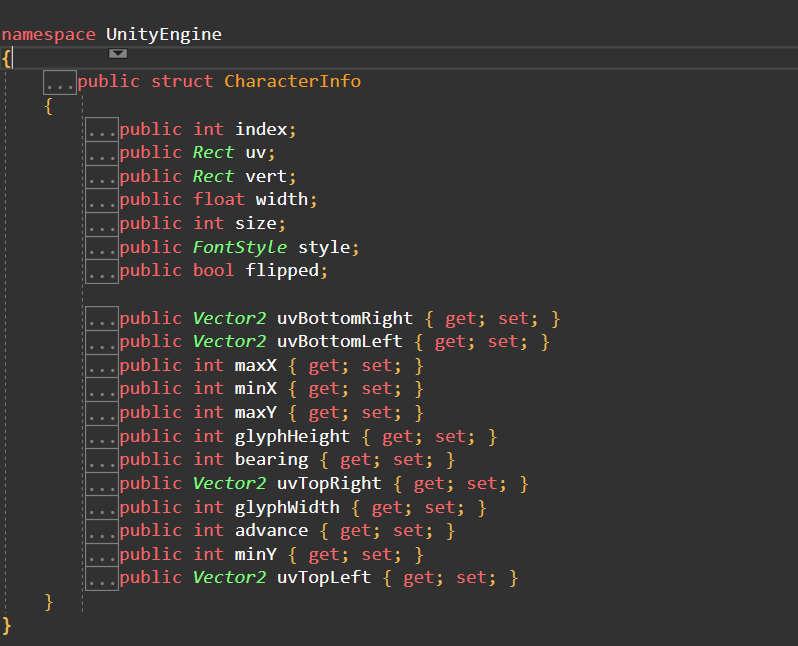Click the 'maxX' property name

[x=255, y=366]
